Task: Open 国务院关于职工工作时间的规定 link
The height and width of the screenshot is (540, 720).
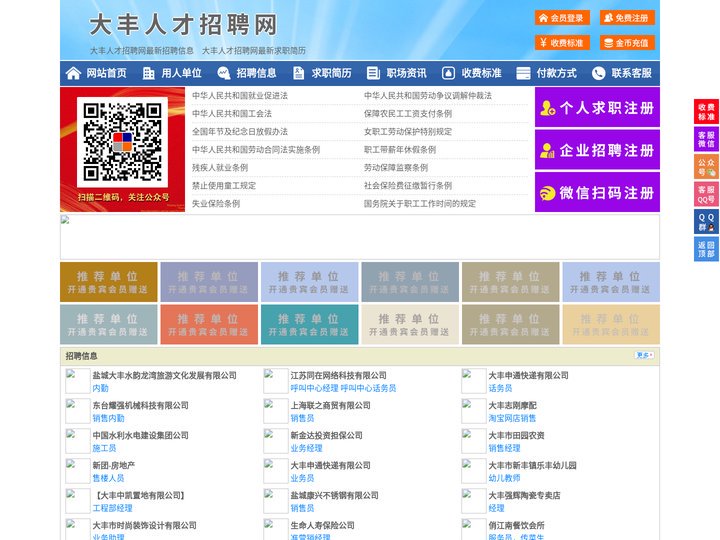Action: point(420,203)
